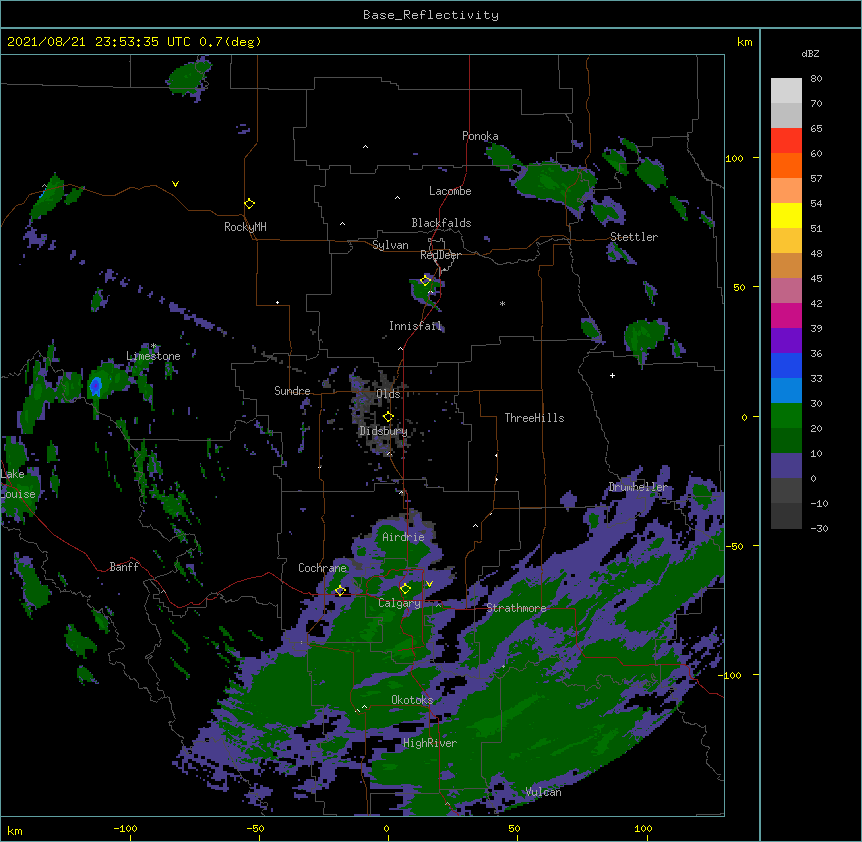Screen dimensions: 862x842
Task: Click the 54 dBZ yellow color swatch
Action: click(786, 215)
